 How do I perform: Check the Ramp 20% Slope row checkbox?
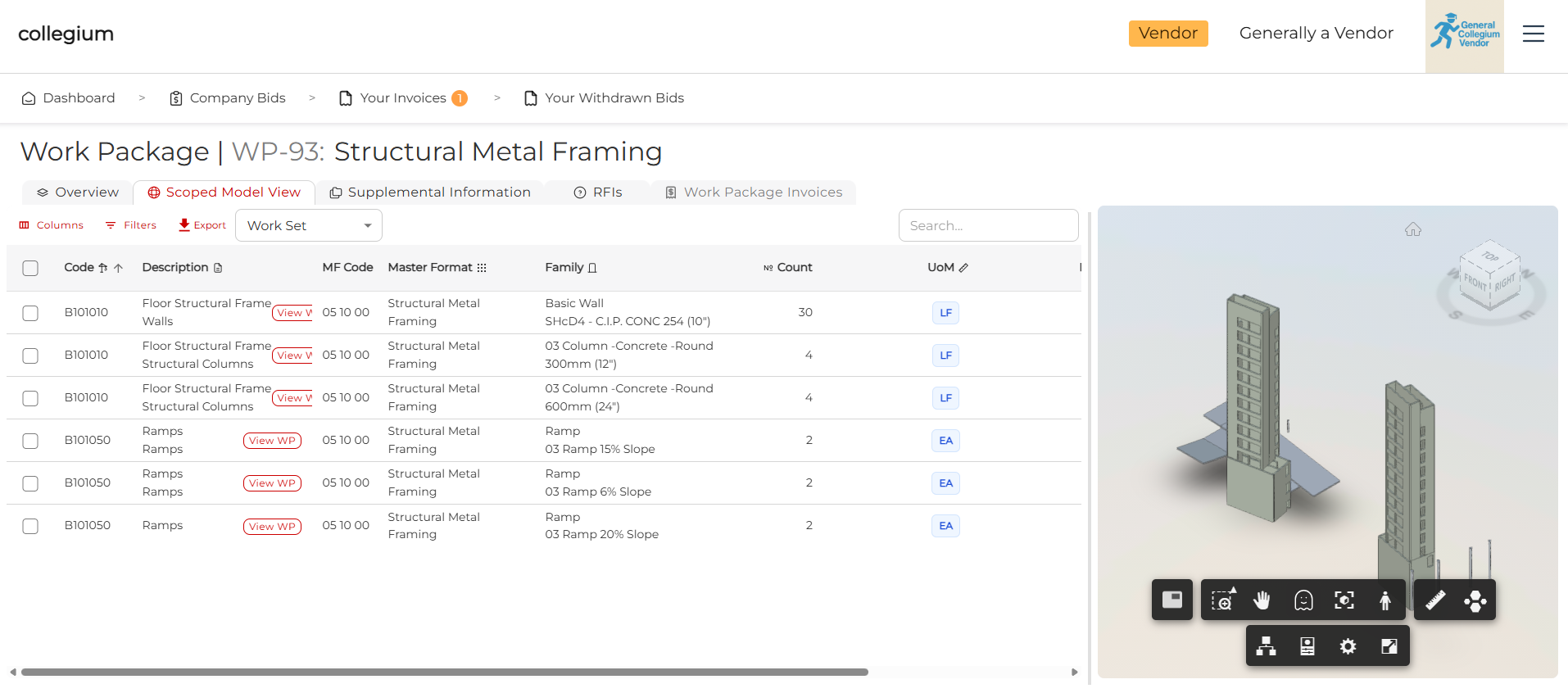pyautogui.click(x=30, y=526)
